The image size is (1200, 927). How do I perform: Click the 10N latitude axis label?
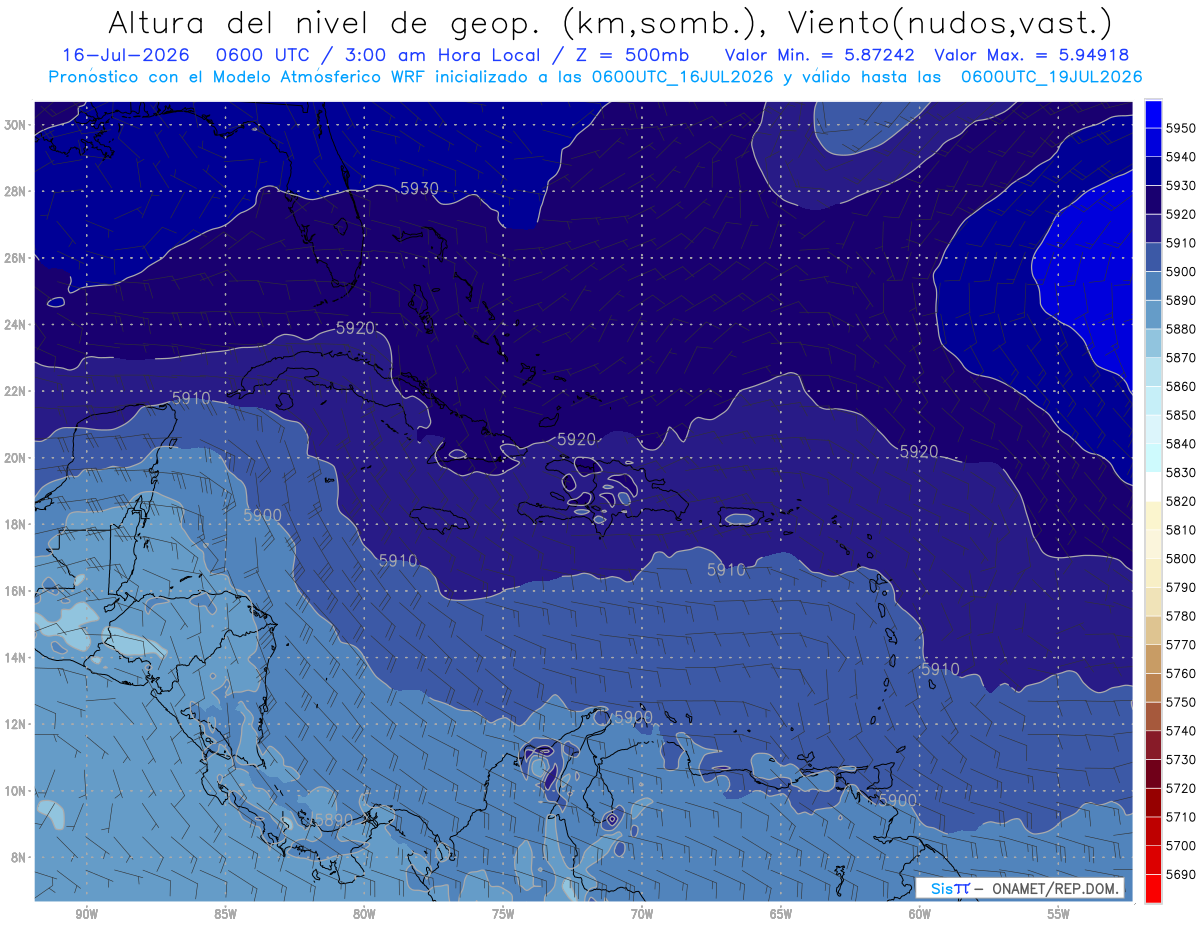(x=15, y=790)
